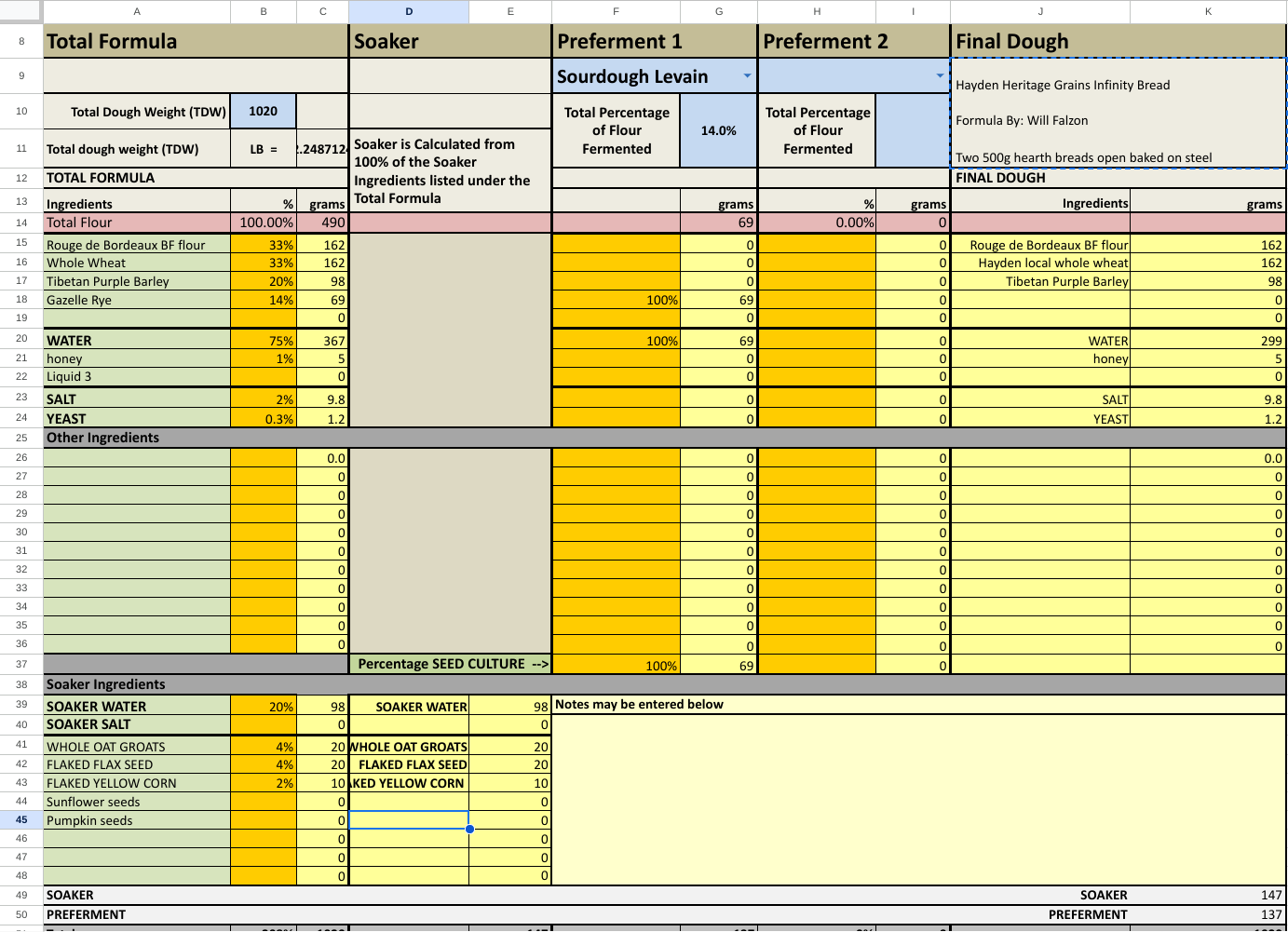Select the row 8 header

[x=20, y=41]
